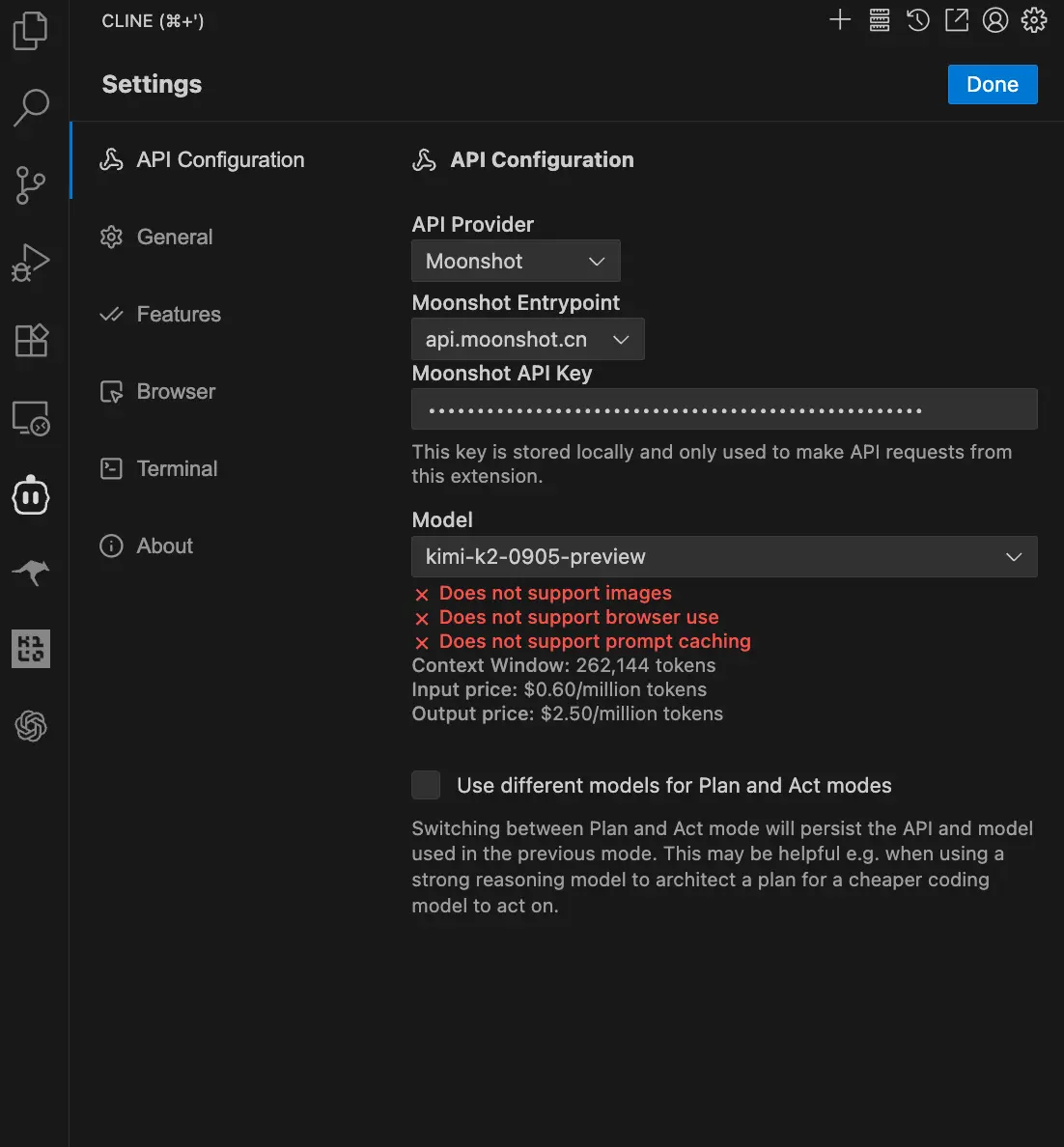
Task: Click the CLINE panel title
Action: [x=153, y=21]
